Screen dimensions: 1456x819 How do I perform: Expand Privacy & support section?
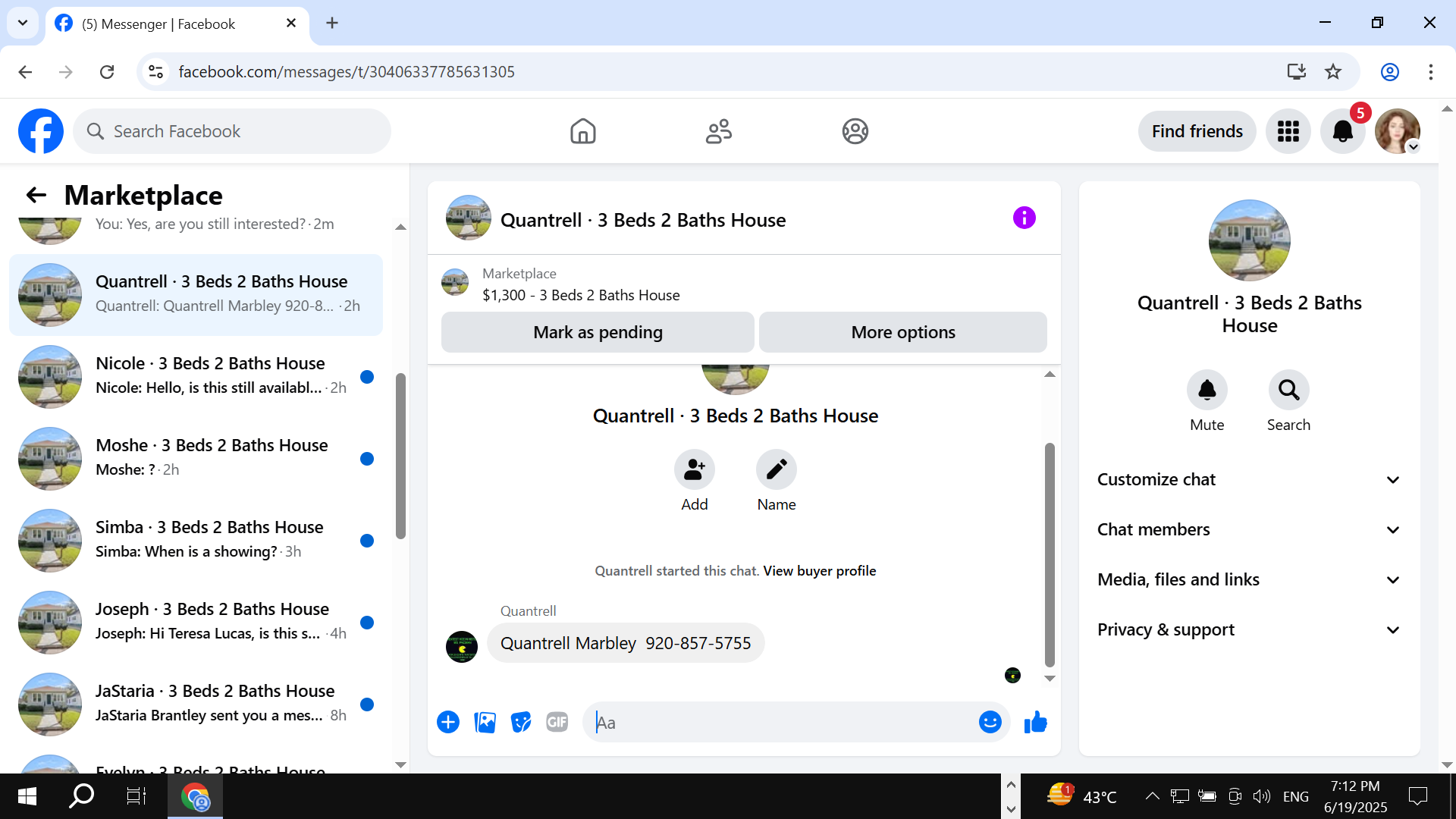[1249, 629]
